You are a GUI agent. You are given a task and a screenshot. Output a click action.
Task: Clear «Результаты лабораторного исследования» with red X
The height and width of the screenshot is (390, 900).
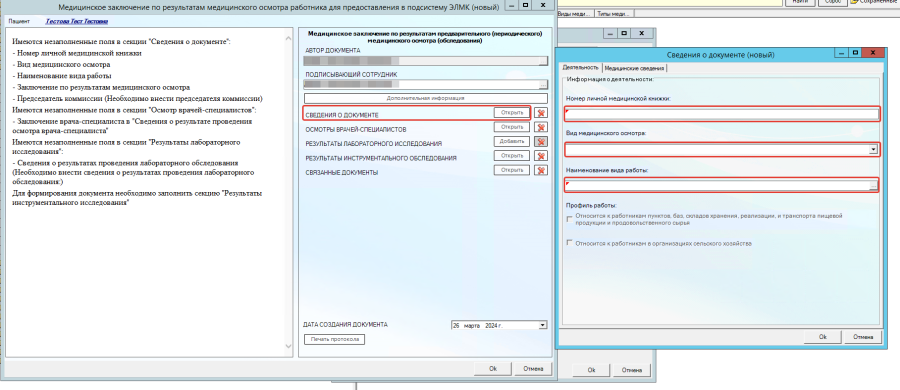pyautogui.click(x=541, y=141)
